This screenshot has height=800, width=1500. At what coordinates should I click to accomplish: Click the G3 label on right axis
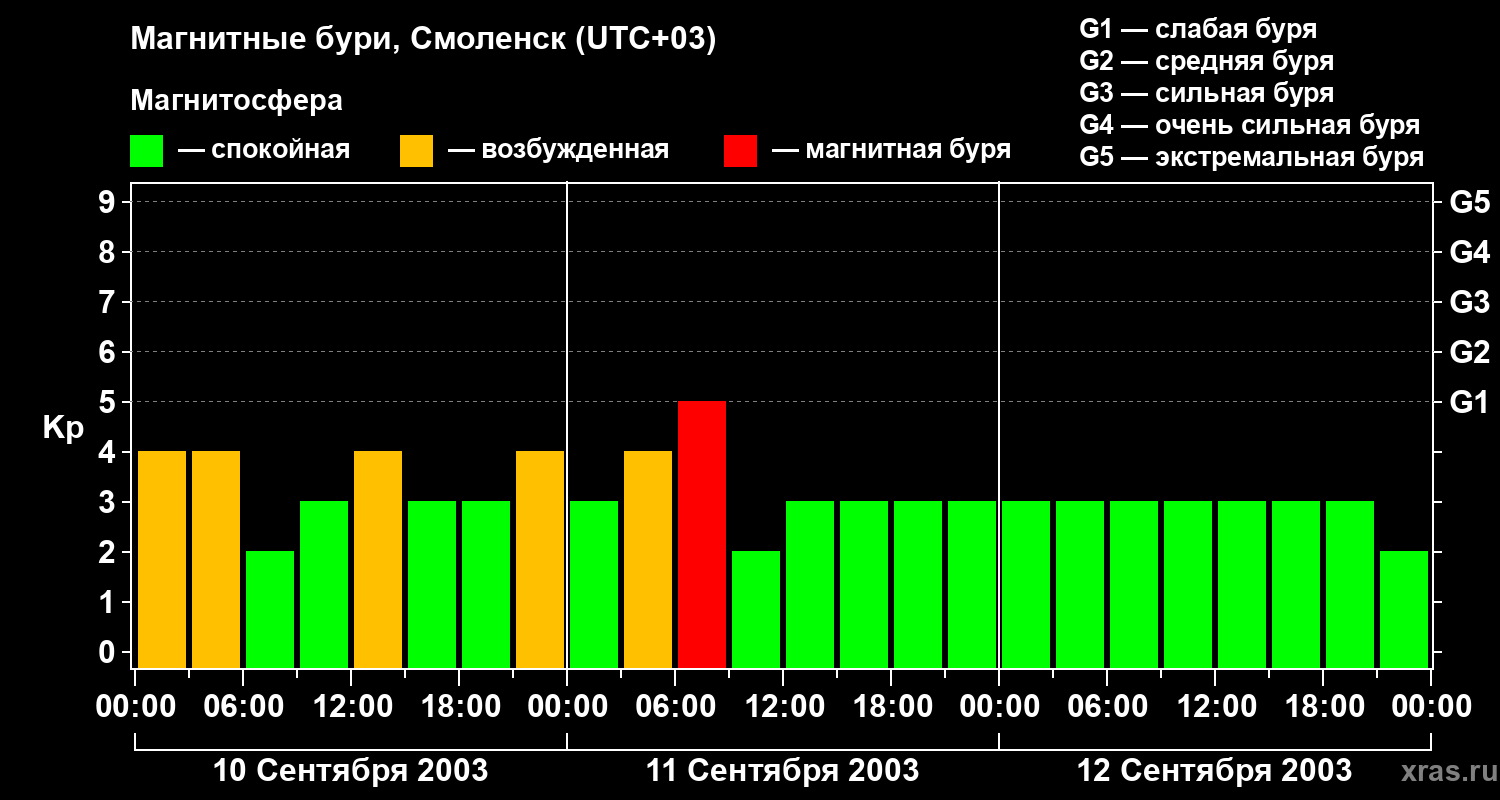click(x=1469, y=302)
